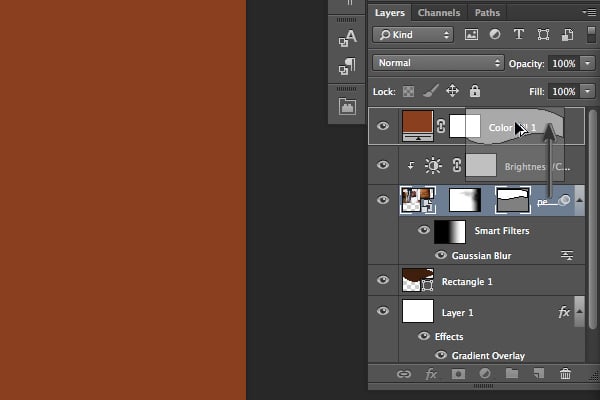Lock all padlock icon
600x400 pixels.
click(x=474, y=91)
